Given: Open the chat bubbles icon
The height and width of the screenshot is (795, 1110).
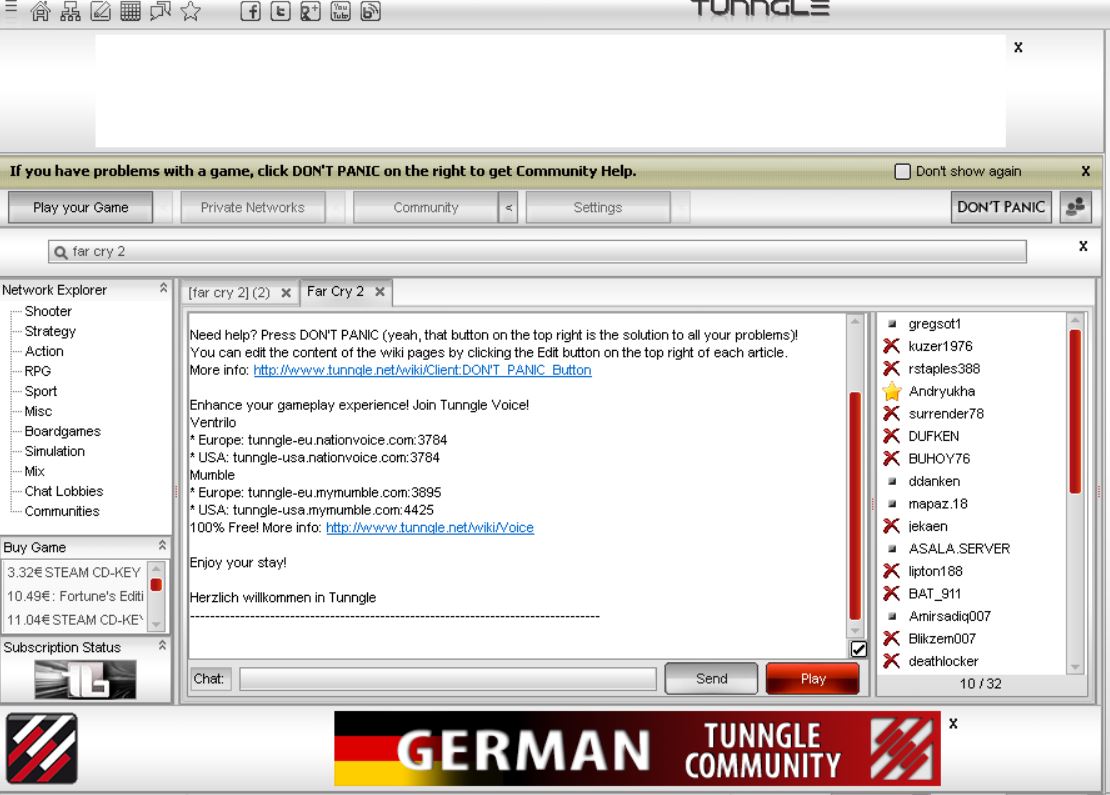Looking at the screenshot, I should click(x=161, y=11).
